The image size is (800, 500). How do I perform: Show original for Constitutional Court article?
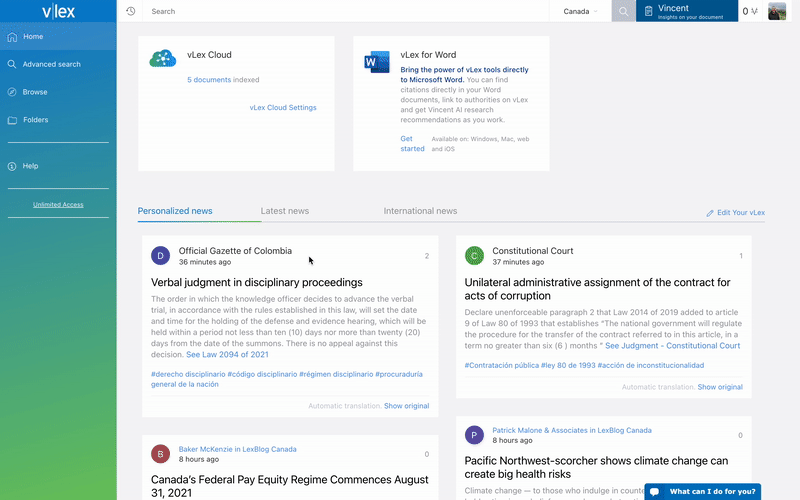click(720, 387)
